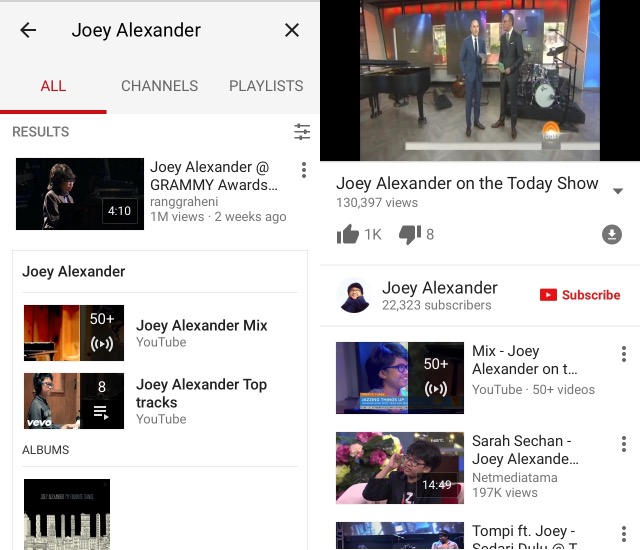Download the video for offline viewing
This screenshot has height=550, width=640.
611,235
